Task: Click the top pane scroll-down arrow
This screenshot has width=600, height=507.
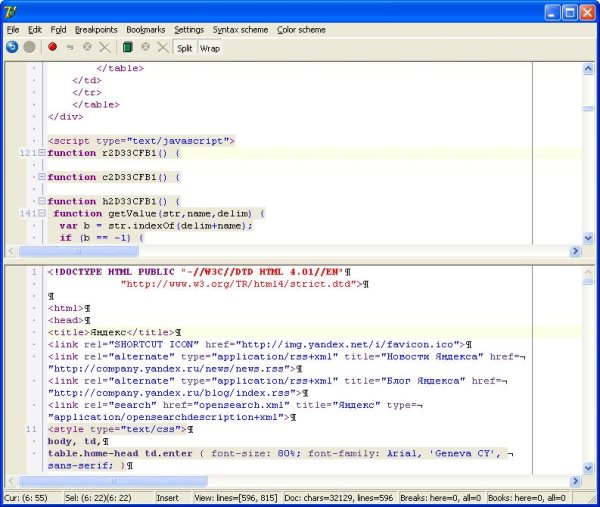Action: [x=588, y=238]
